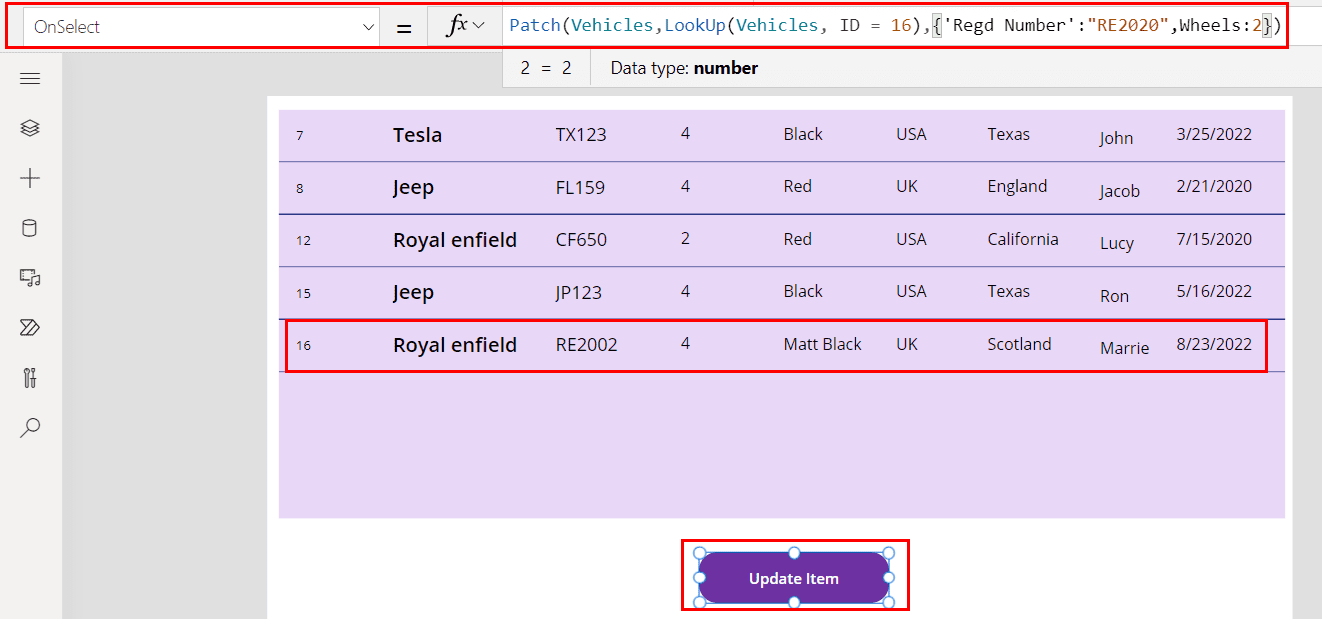Open the Power Automate pane
The image size is (1322, 619).
[30, 328]
